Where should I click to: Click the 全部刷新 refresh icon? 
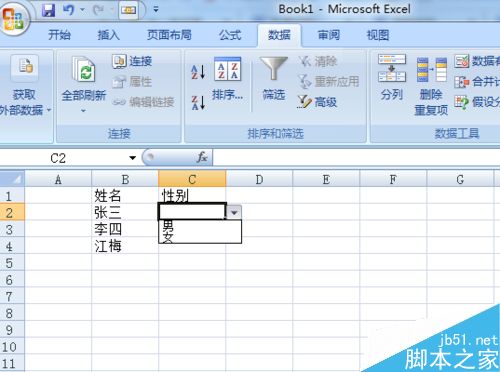click(84, 69)
